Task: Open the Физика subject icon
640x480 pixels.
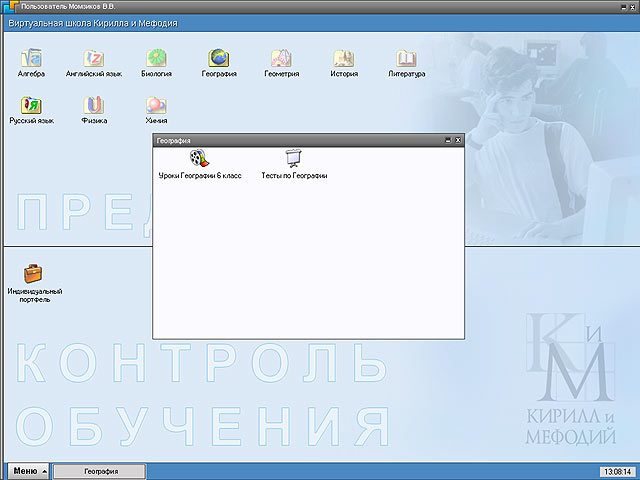Action: (94, 104)
